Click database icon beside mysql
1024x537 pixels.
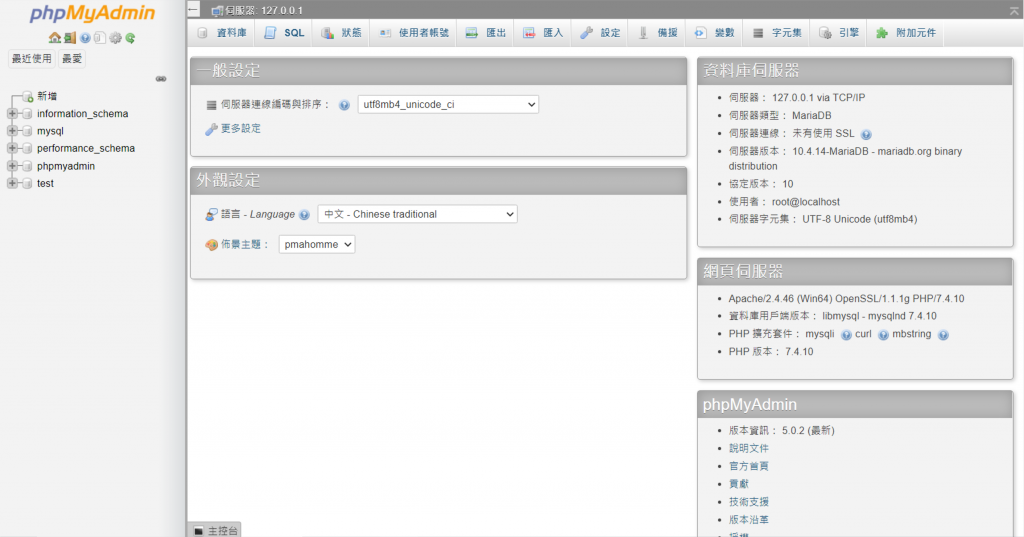[x=27, y=131]
